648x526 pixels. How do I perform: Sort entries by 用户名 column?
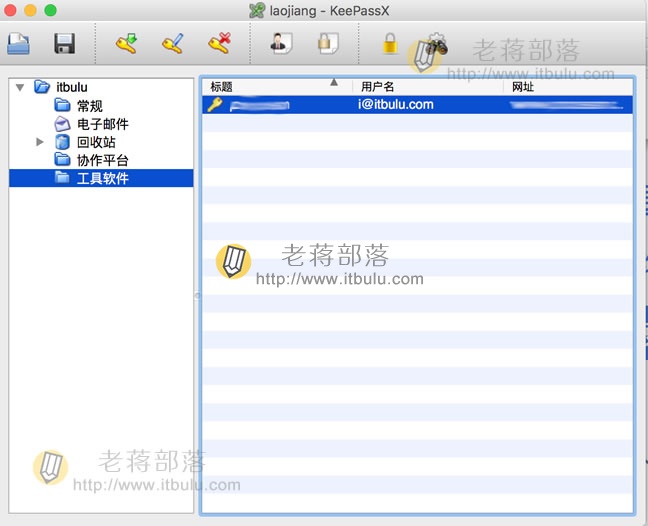(428, 87)
